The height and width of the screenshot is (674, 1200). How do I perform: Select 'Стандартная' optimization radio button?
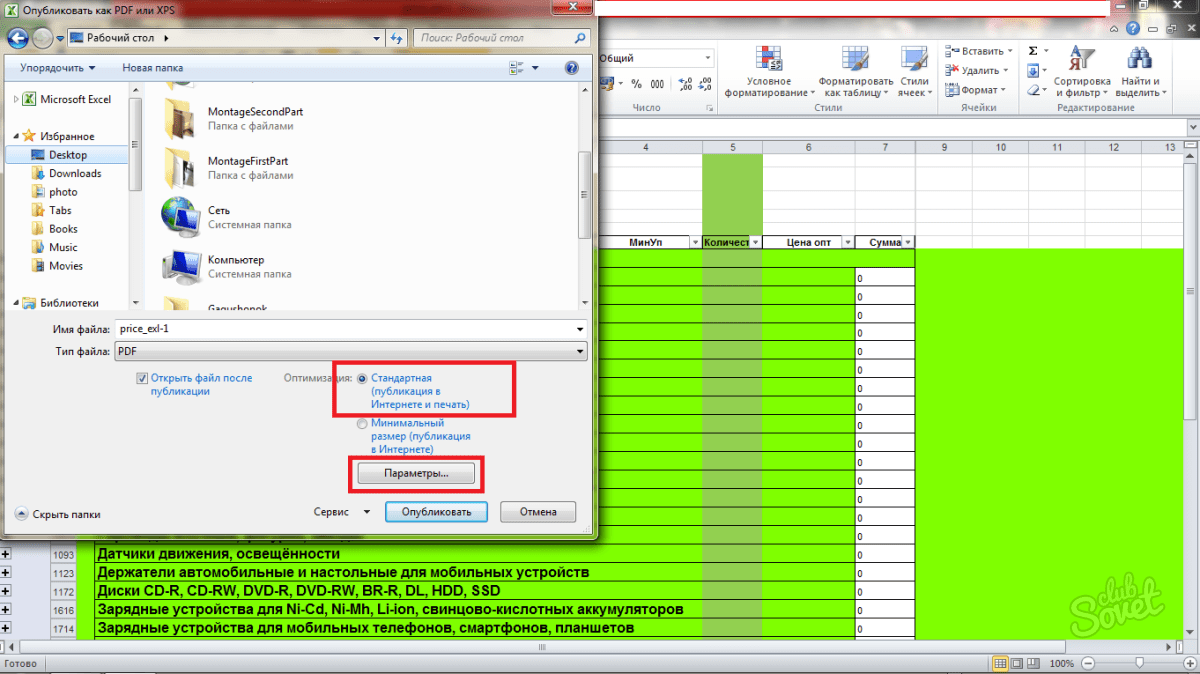pyautogui.click(x=362, y=379)
